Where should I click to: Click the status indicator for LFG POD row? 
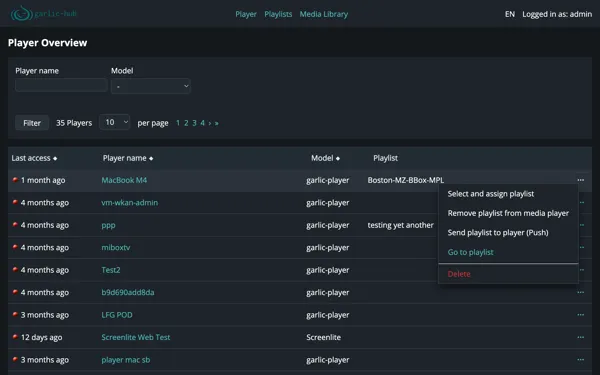pyautogui.click(x=15, y=315)
